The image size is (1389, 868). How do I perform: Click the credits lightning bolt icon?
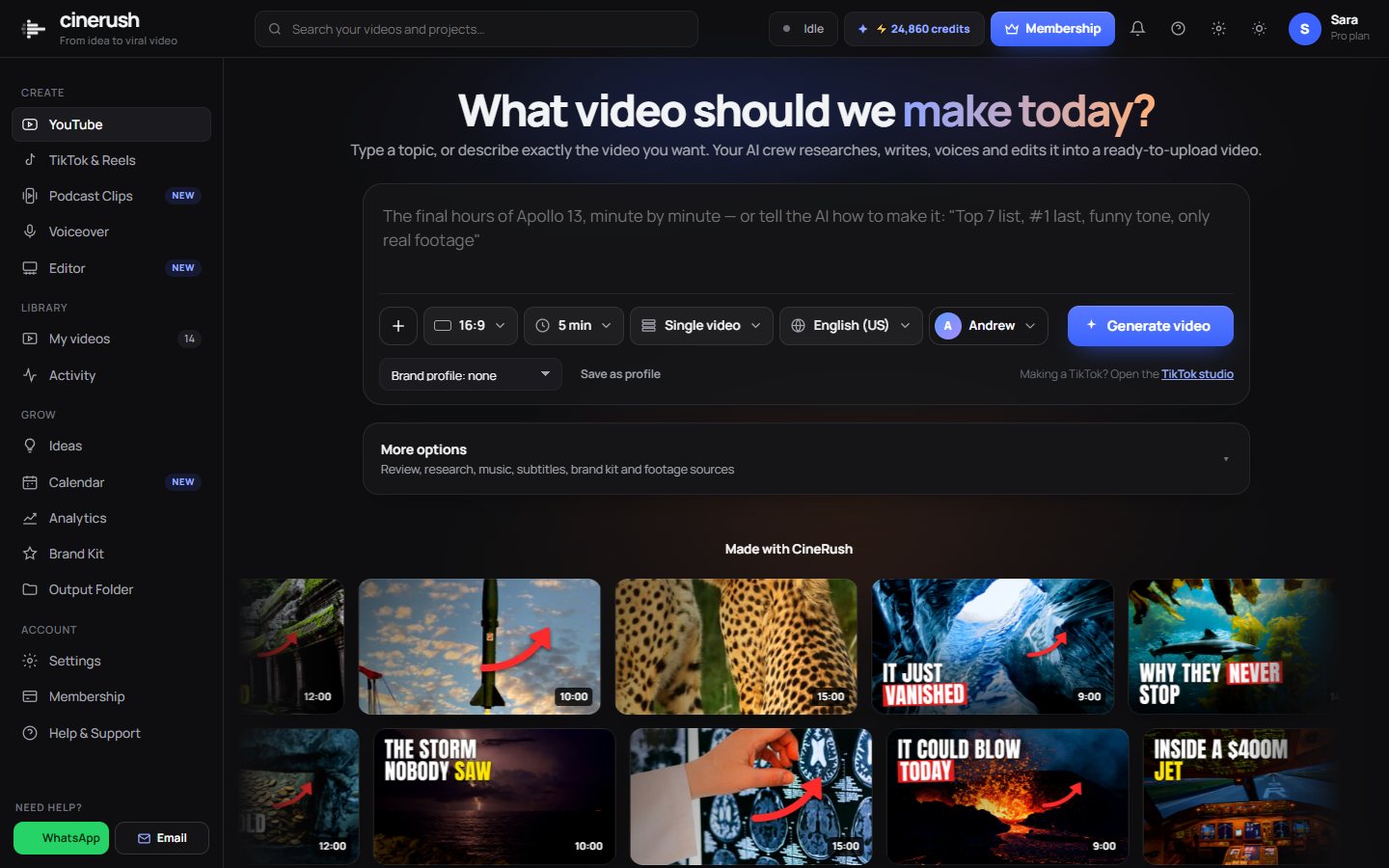tap(882, 29)
